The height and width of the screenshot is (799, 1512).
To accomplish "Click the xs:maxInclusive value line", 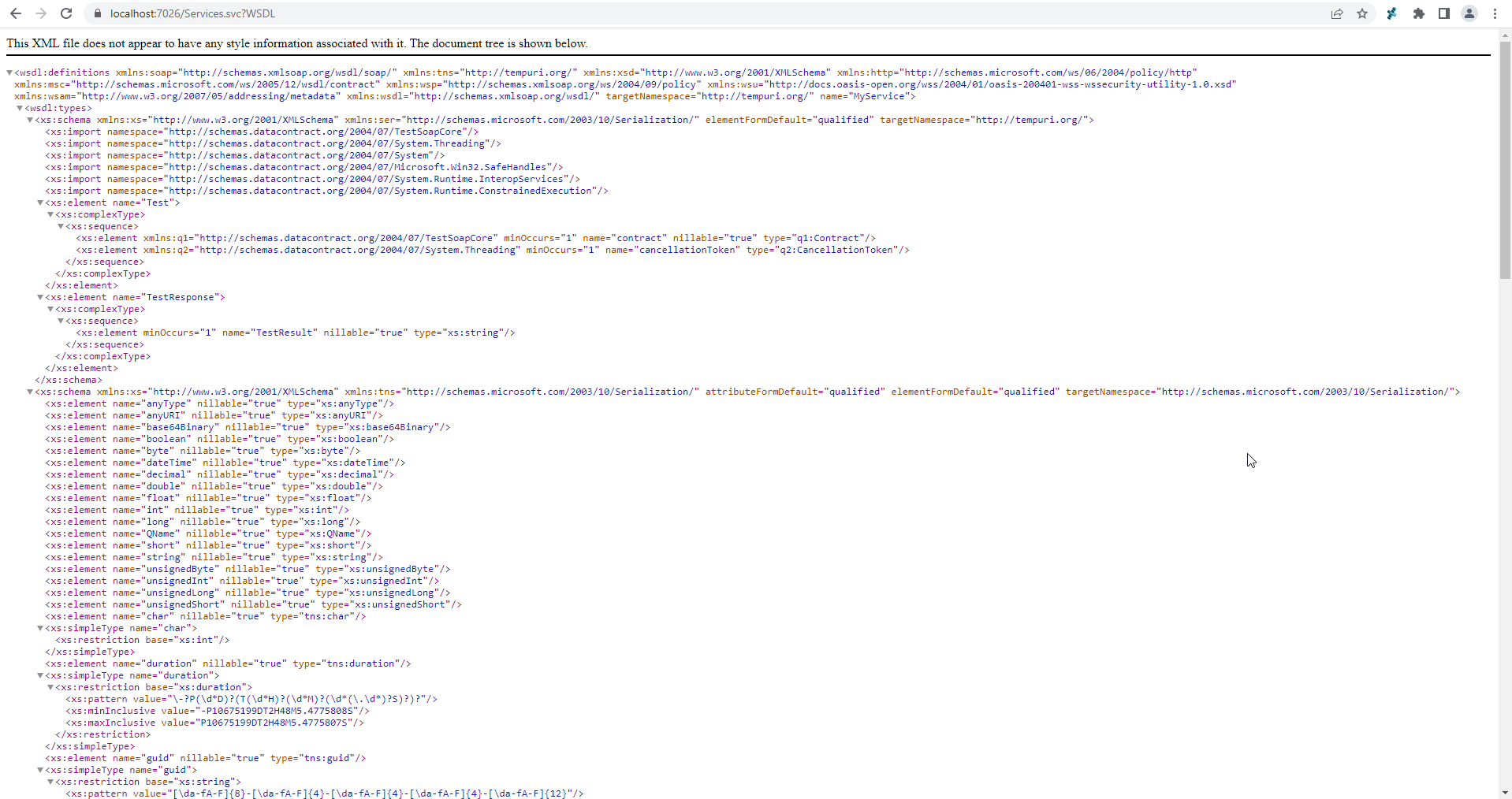I will (x=214, y=723).
